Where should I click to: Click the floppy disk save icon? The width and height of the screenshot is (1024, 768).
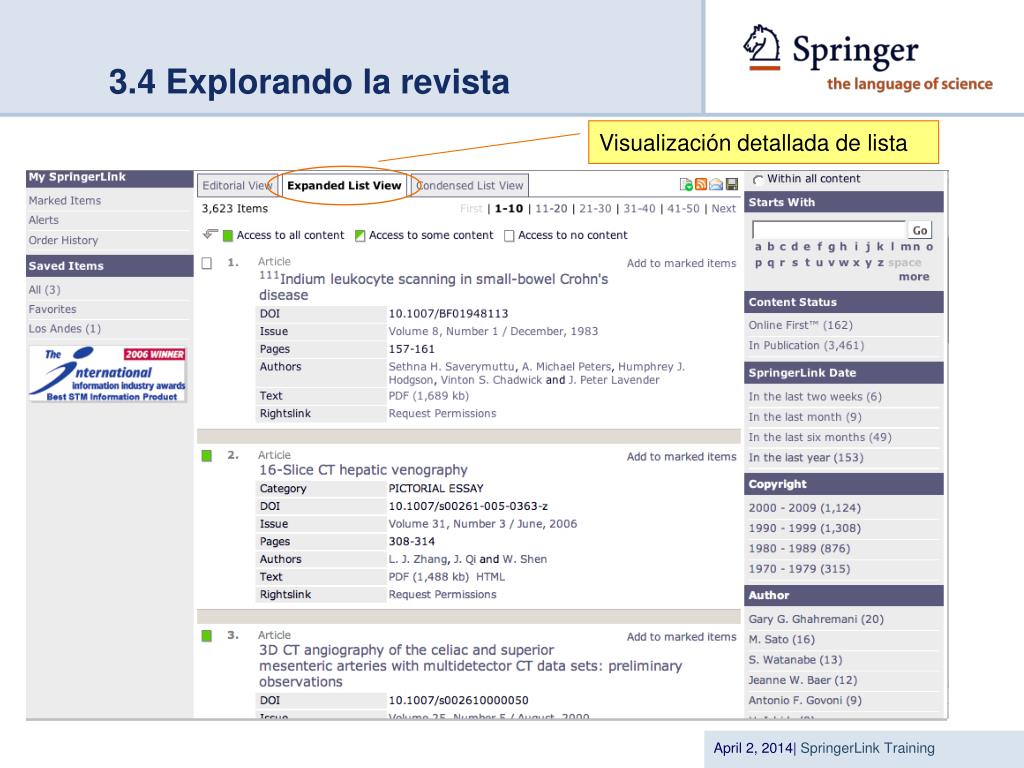click(x=731, y=185)
